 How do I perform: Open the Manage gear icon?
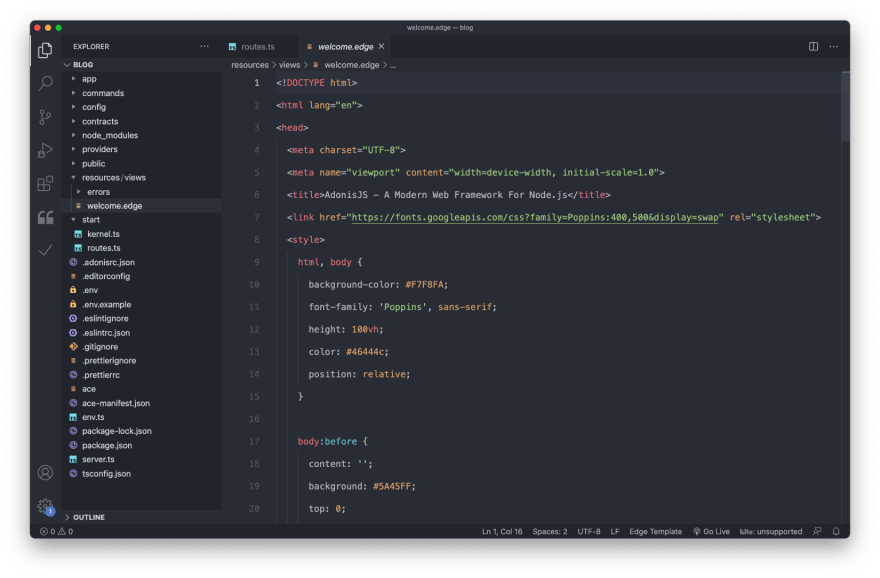[45, 507]
